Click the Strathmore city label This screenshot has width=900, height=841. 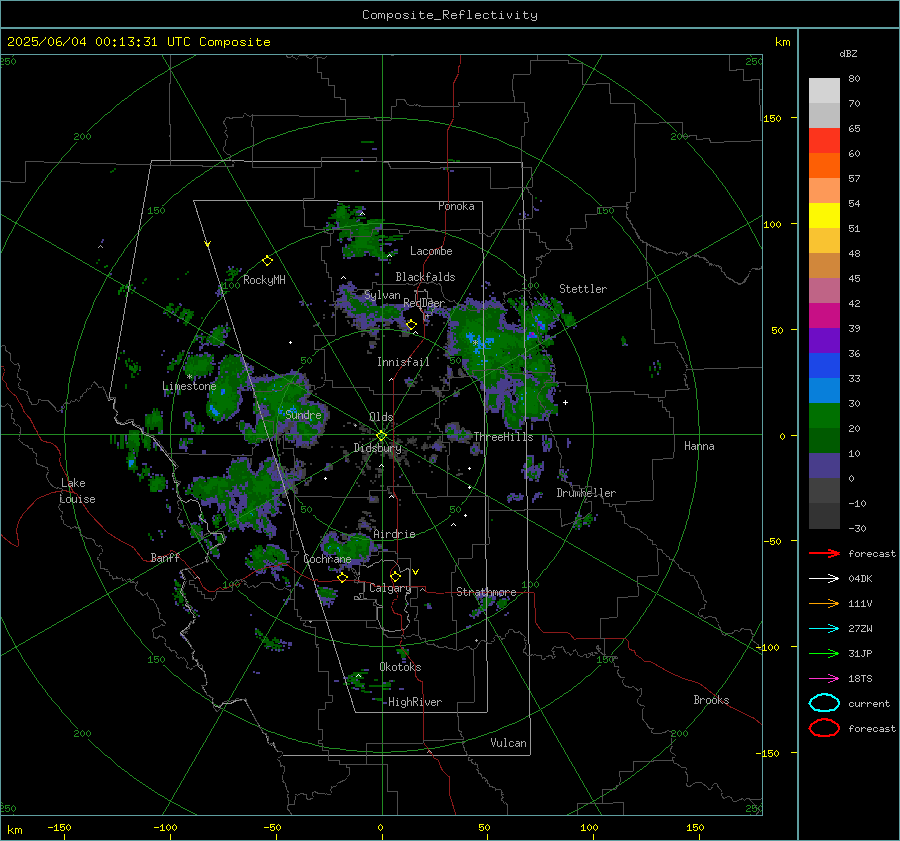pos(486,592)
